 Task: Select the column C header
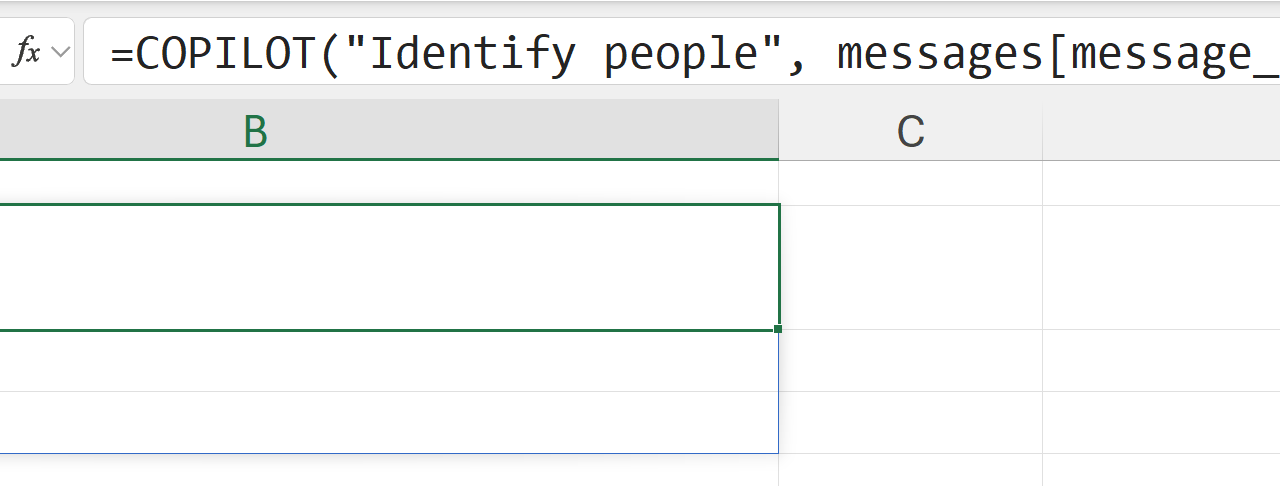[910, 131]
